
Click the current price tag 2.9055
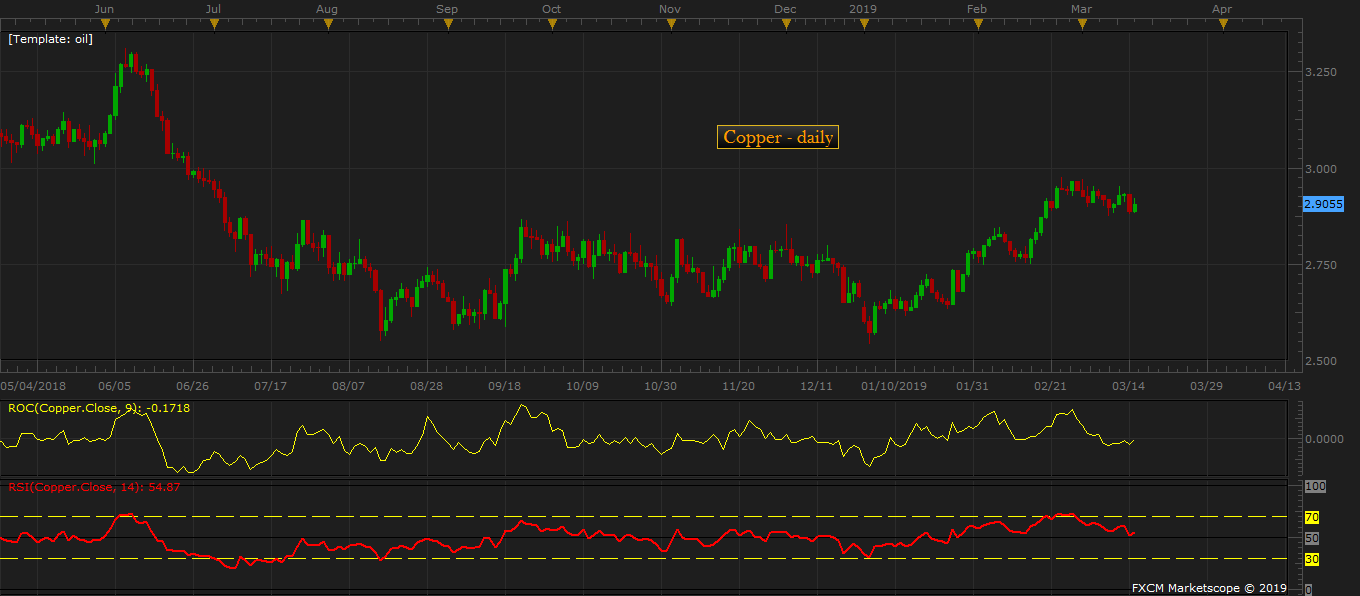(1323, 204)
